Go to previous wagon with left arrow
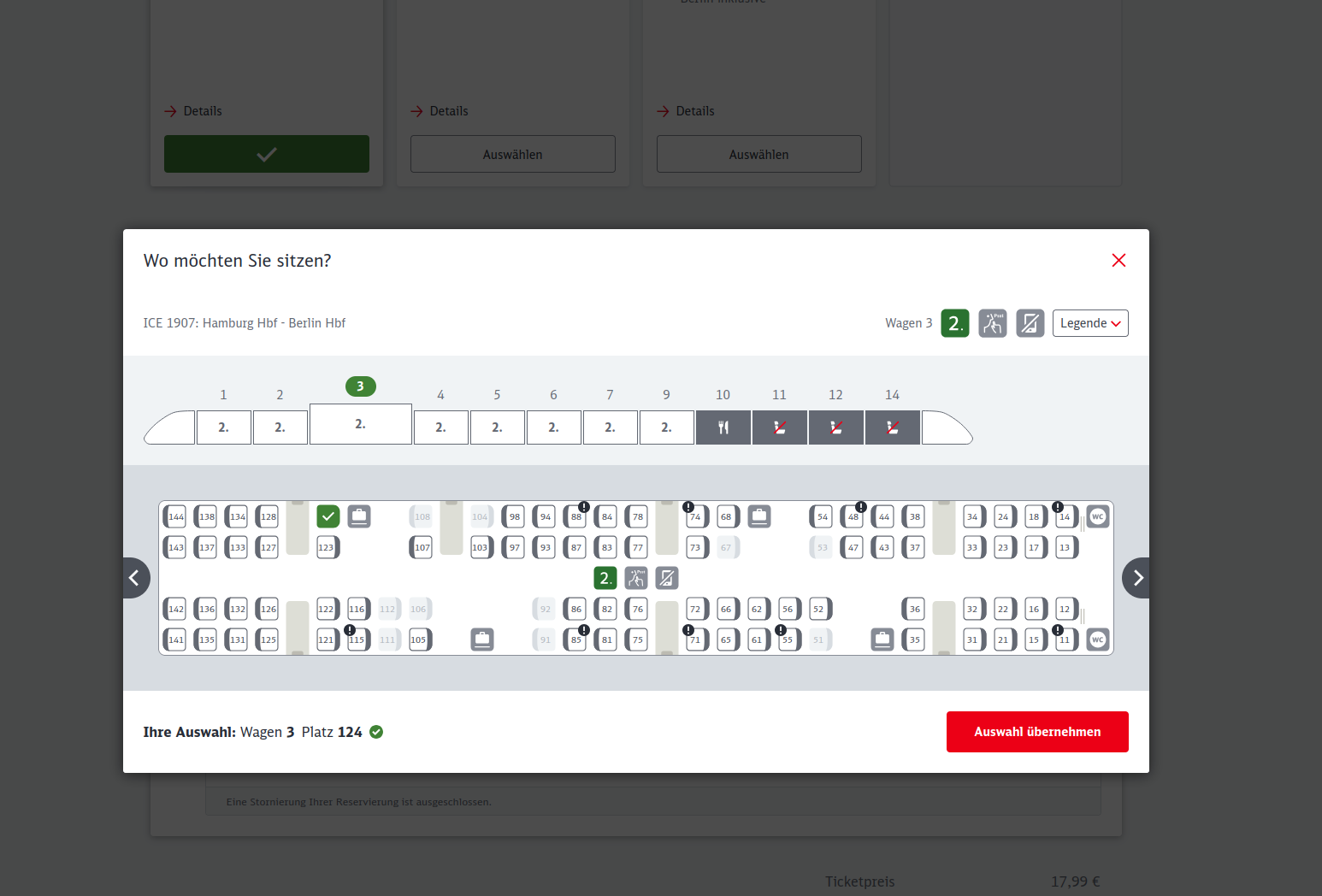 135,578
